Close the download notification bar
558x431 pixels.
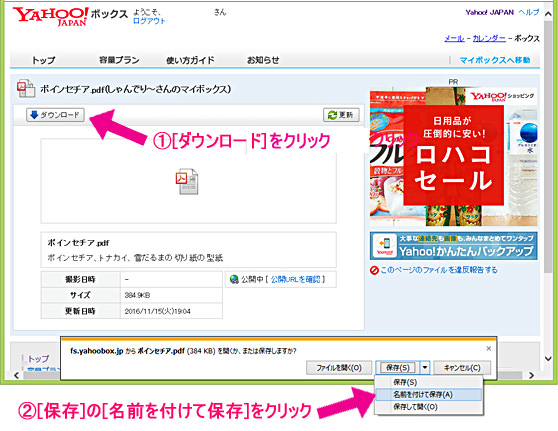coord(489,348)
